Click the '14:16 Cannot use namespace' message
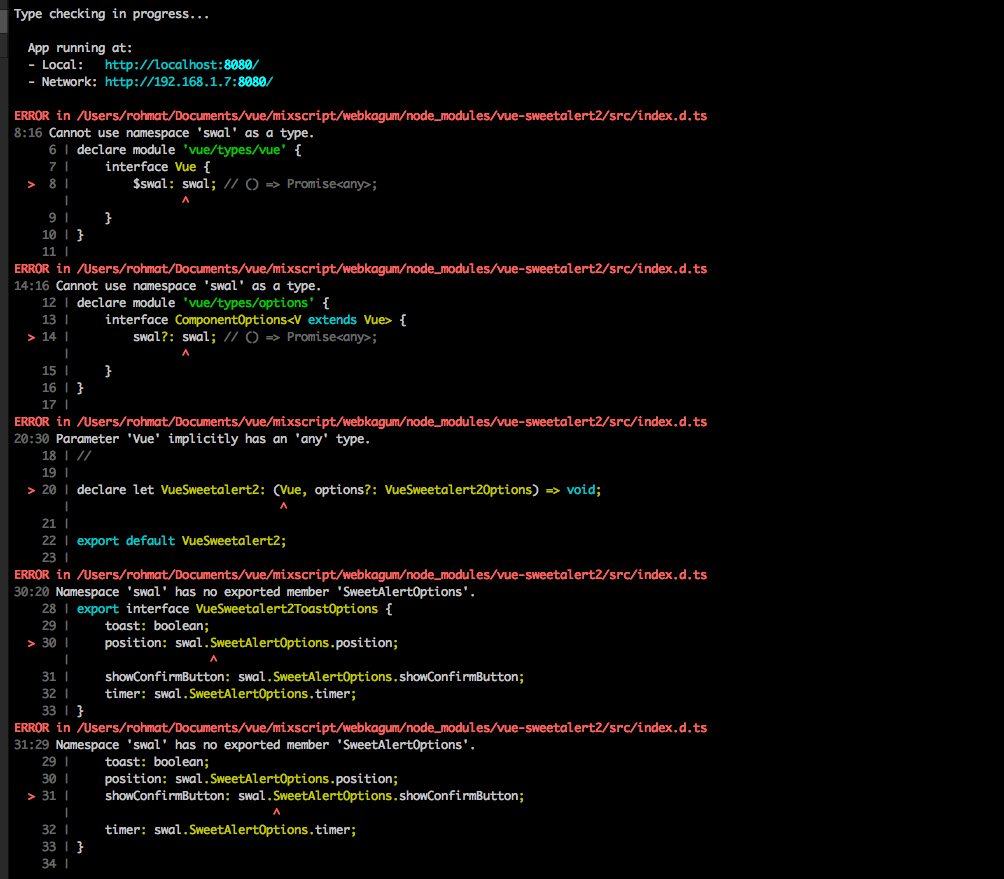The image size is (1004, 879). tap(168, 286)
